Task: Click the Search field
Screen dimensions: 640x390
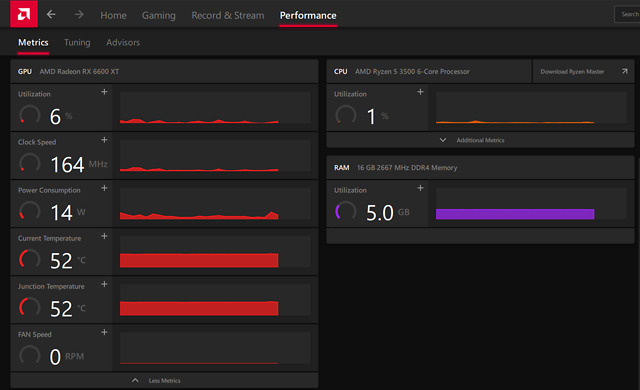Action: tap(627, 14)
